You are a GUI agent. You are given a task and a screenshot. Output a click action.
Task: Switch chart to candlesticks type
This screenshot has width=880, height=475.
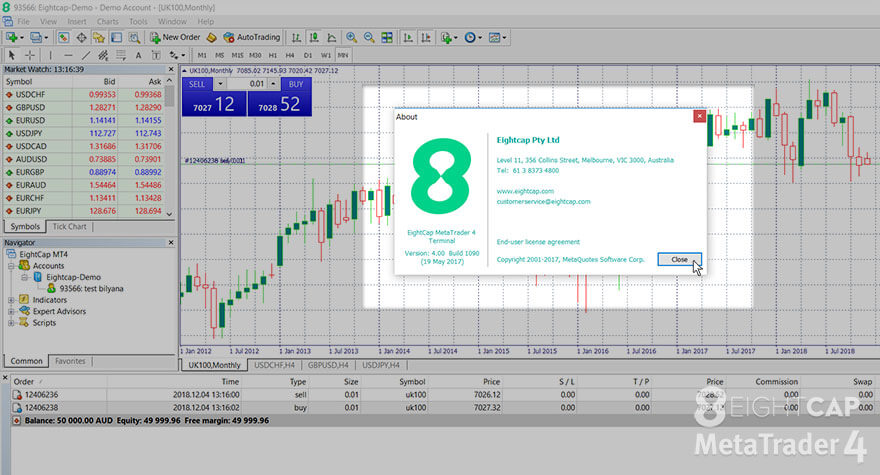314,38
